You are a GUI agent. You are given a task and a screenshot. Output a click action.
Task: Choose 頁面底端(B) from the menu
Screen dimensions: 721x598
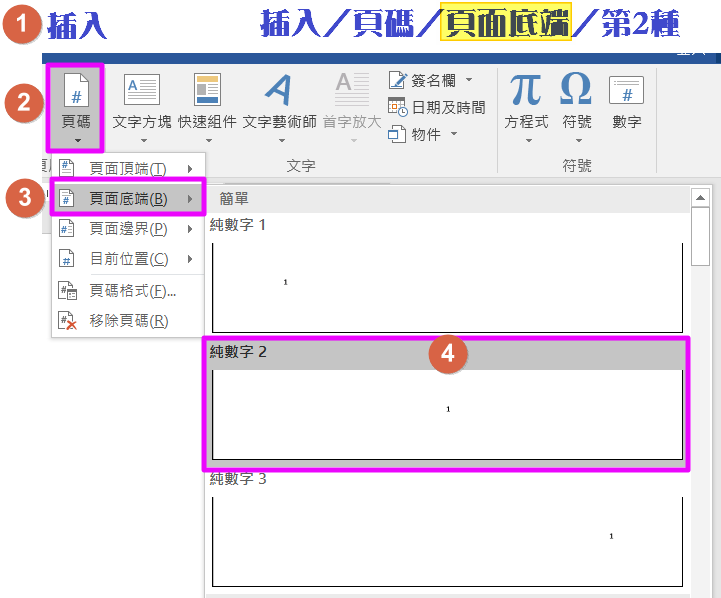coord(128,199)
